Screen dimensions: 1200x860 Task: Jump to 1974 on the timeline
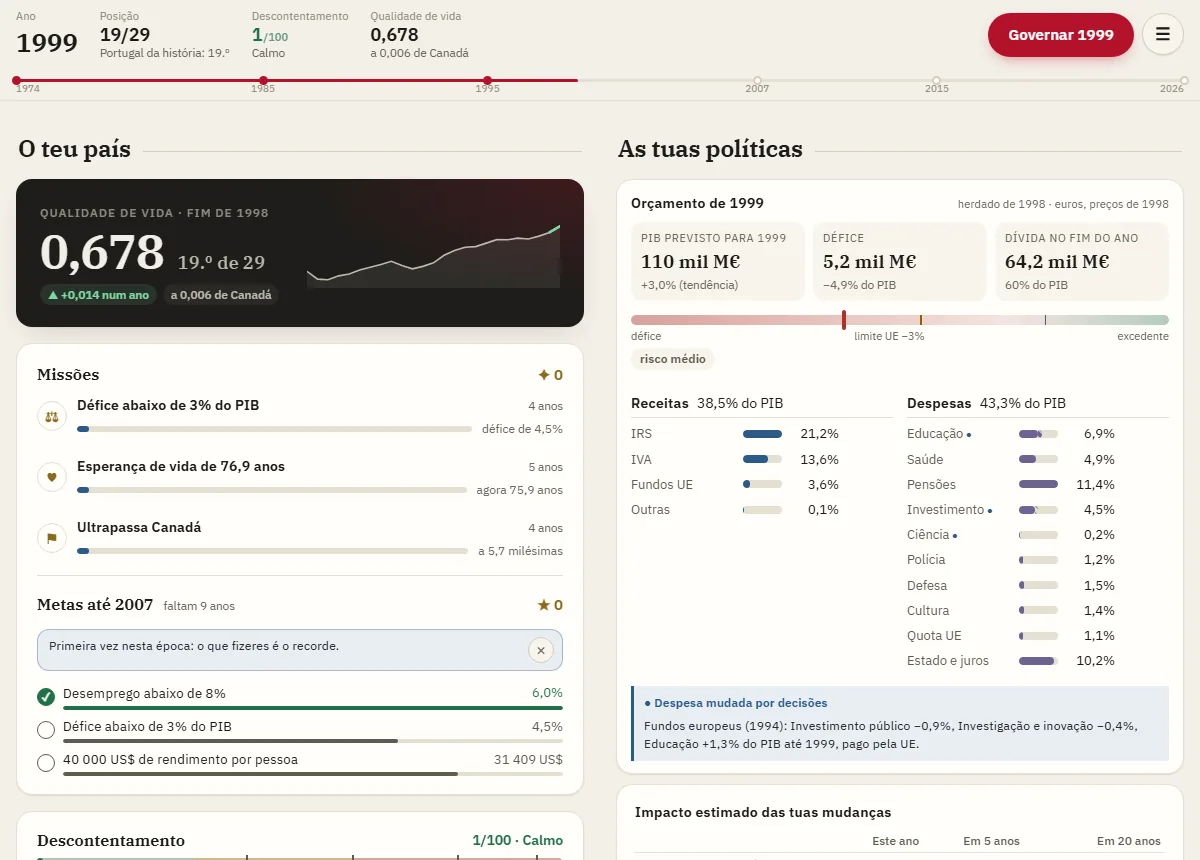(16, 80)
